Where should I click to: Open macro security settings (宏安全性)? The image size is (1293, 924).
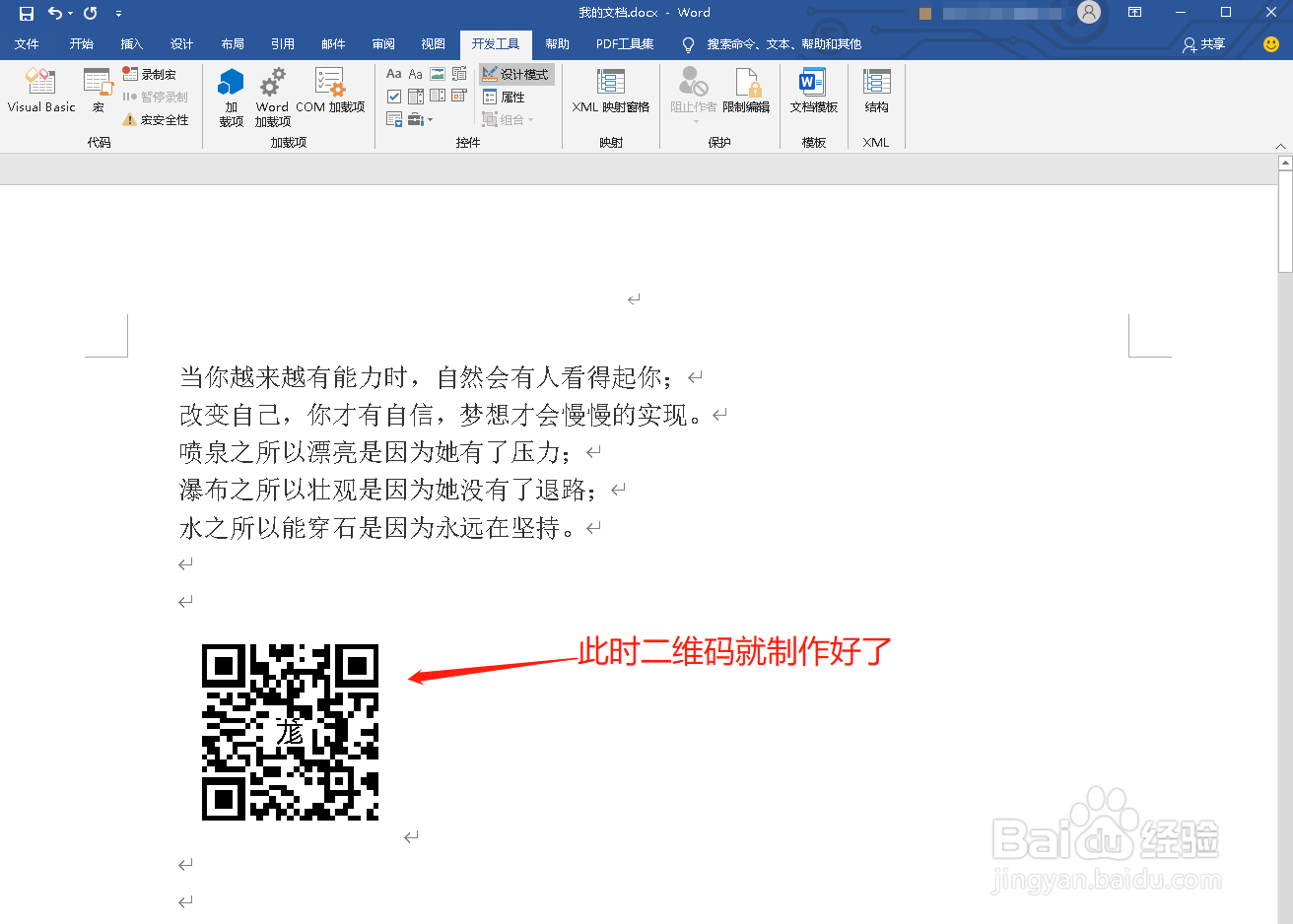[x=156, y=119]
